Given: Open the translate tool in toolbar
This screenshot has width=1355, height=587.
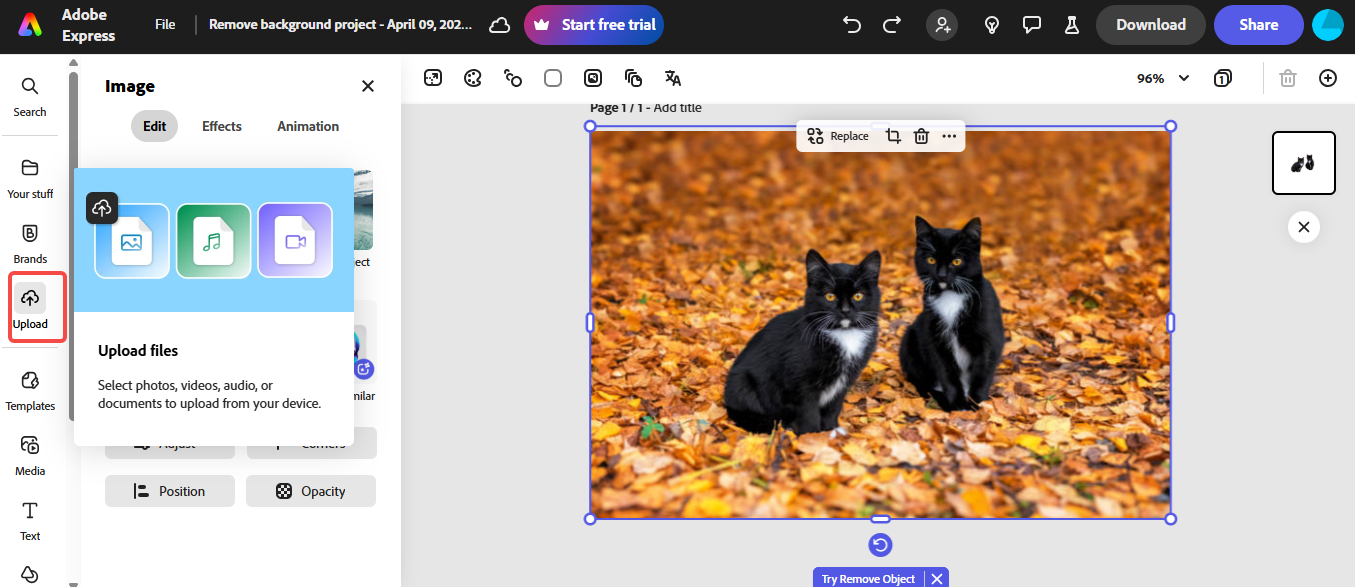Looking at the screenshot, I should [x=673, y=78].
